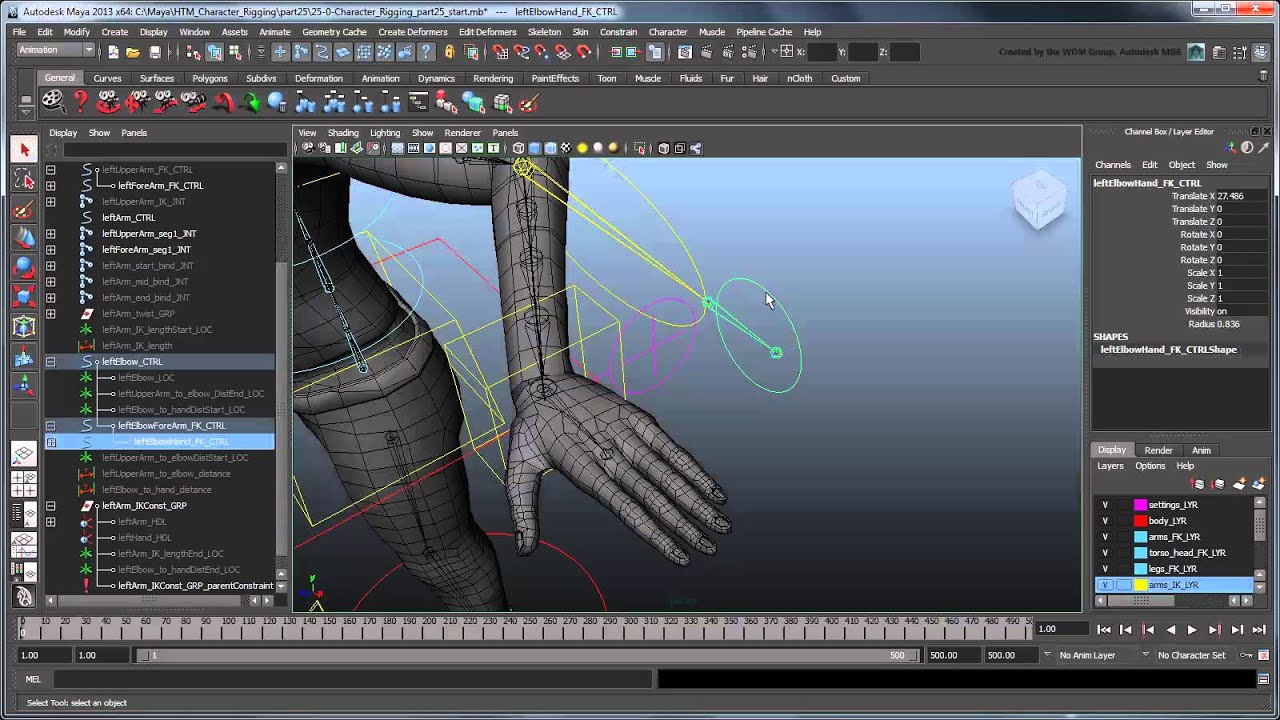Click the save scene icon

coord(155,52)
